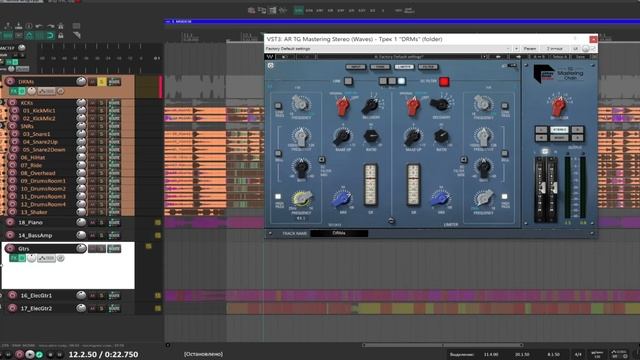The height and width of the screenshot is (360, 640).
Task: Mute the DRMs track
Action: tap(93, 82)
